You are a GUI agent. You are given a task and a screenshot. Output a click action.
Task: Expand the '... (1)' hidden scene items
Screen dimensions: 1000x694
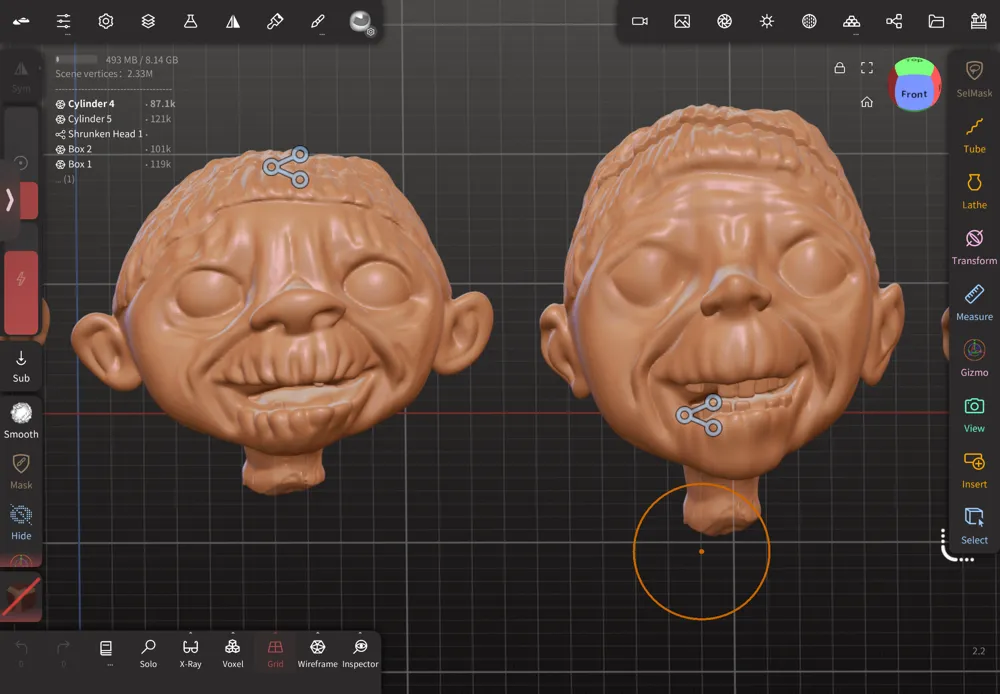[64, 179]
